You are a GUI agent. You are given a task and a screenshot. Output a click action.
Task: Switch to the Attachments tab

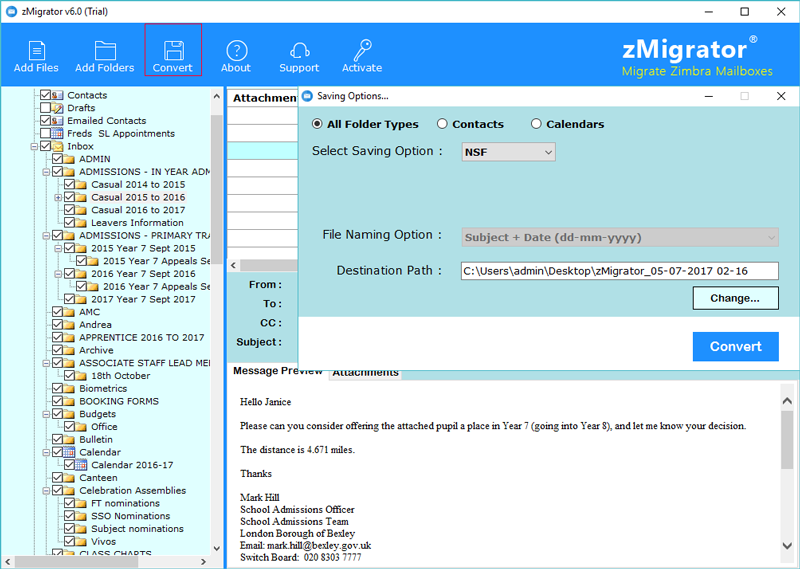365,373
